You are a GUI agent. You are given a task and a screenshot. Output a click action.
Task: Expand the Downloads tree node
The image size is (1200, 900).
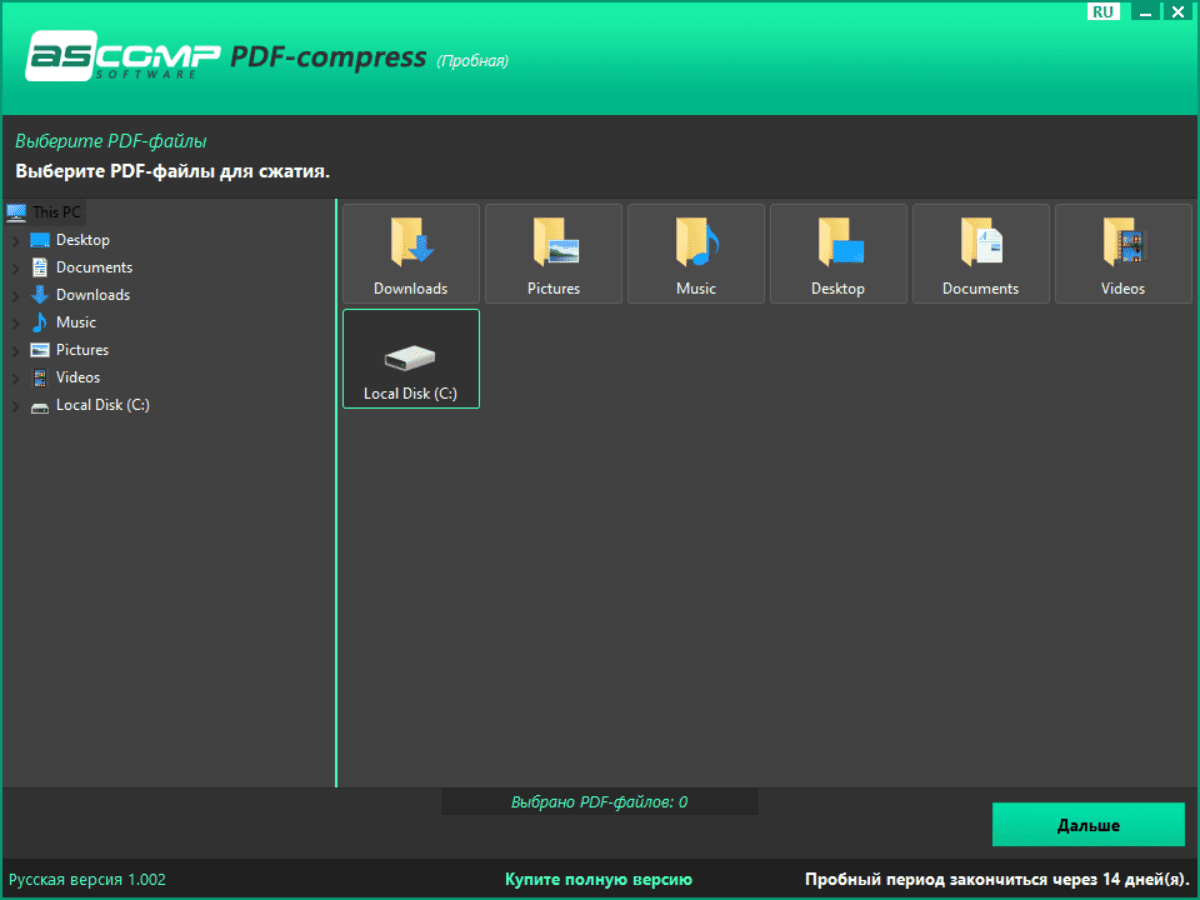(15, 296)
